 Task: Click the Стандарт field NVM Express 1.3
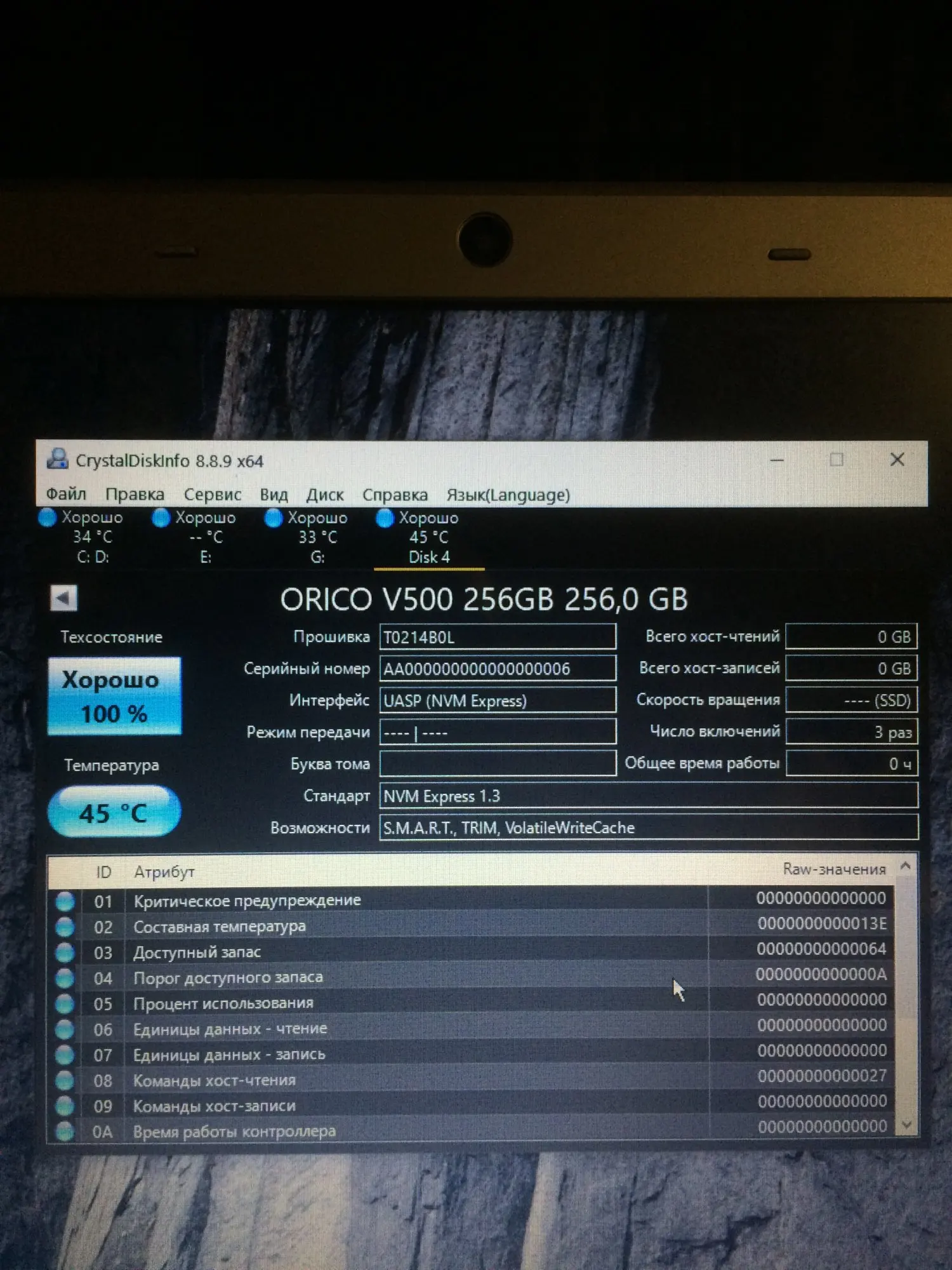[x=649, y=796]
